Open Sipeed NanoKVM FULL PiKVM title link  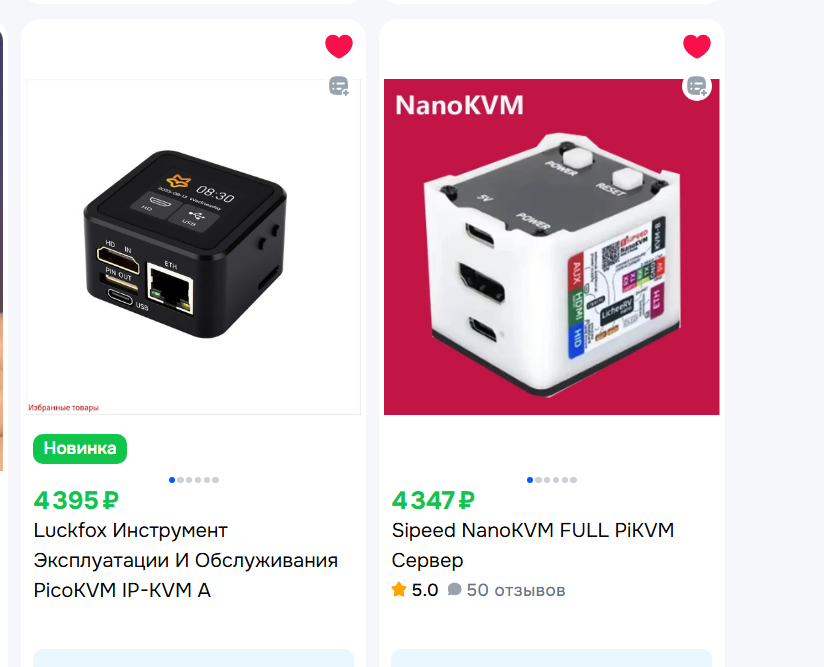[x=532, y=545]
